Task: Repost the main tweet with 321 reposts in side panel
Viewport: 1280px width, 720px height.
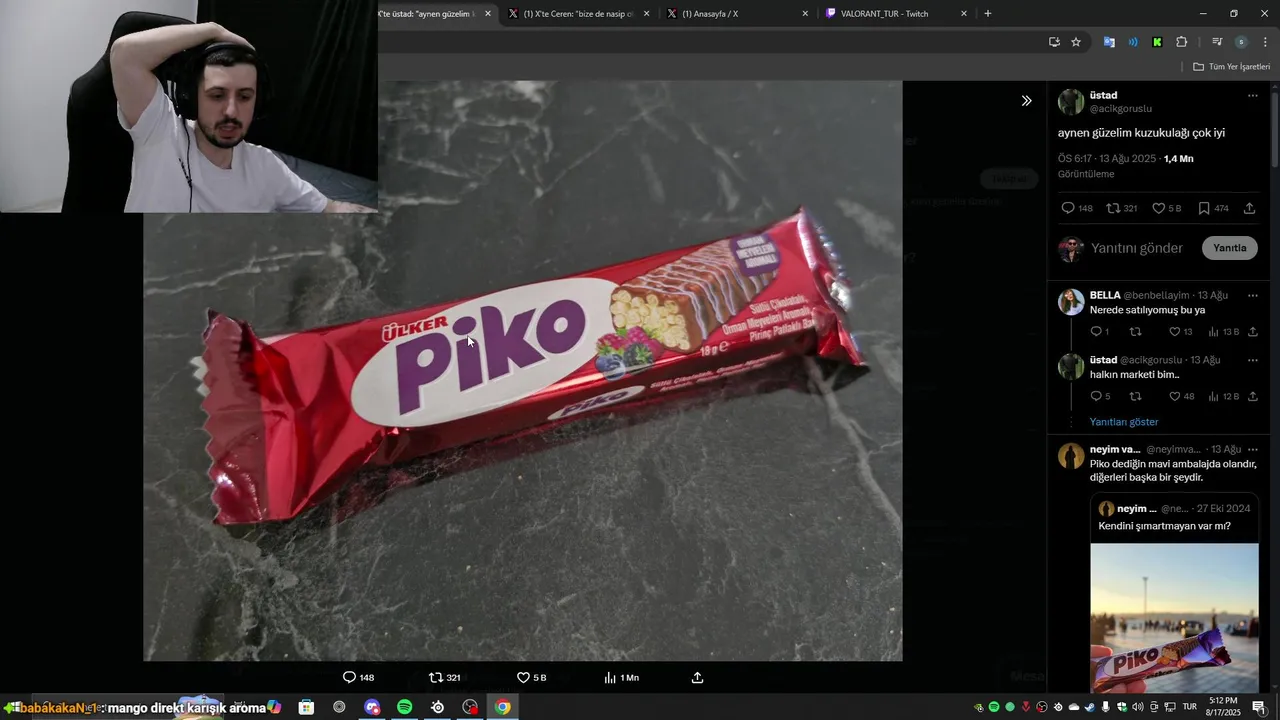Action: click(x=1122, y=208)
